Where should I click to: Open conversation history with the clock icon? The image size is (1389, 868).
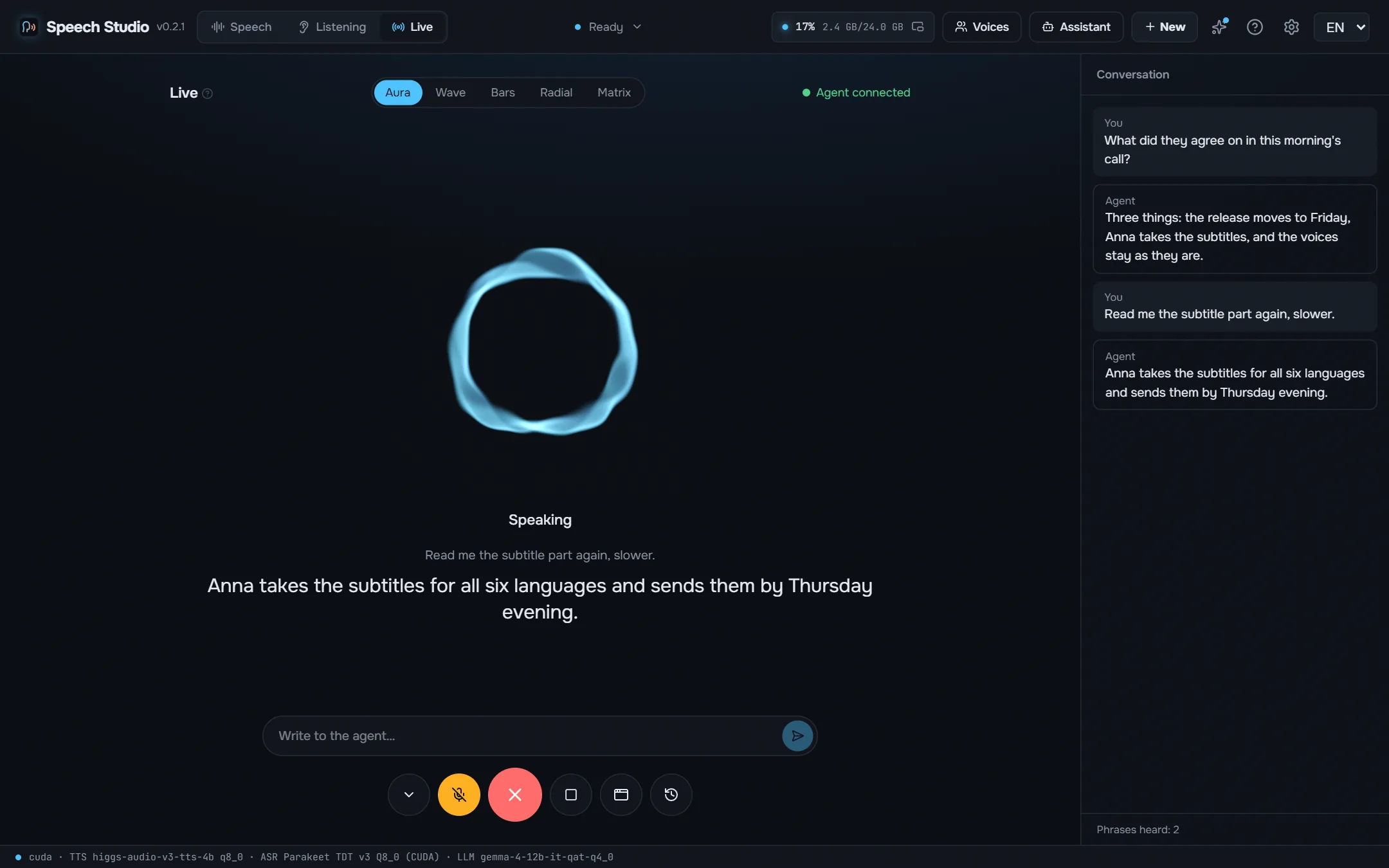(671, 795)
